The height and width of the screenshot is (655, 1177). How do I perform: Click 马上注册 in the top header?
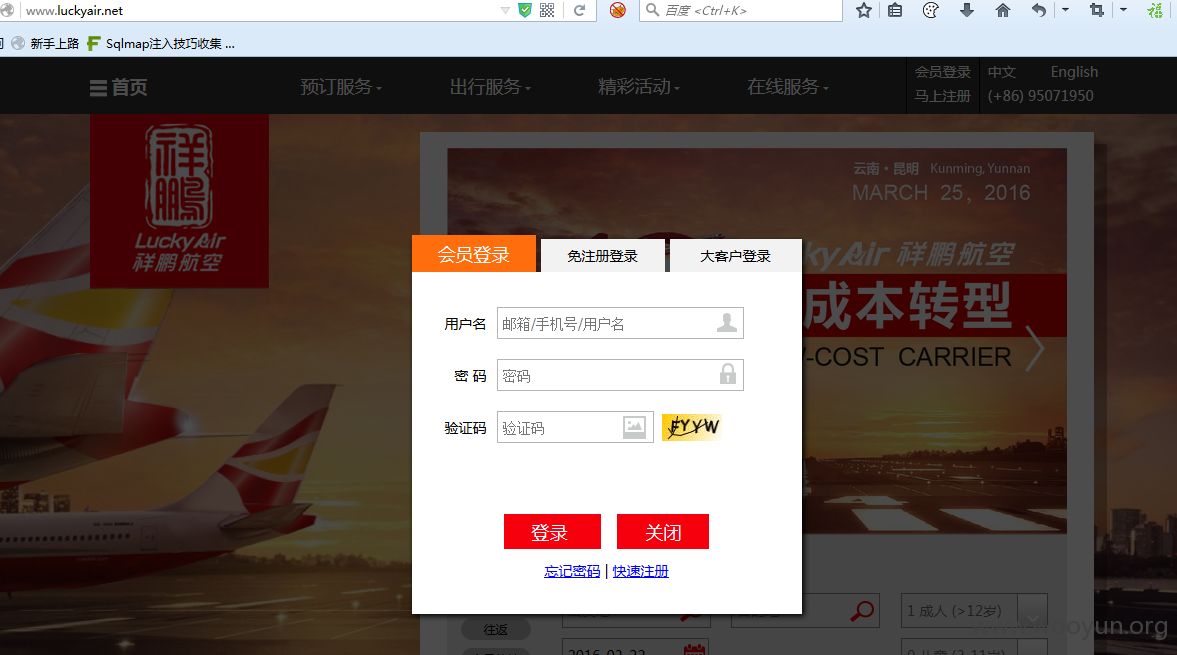tap(942, 96)
